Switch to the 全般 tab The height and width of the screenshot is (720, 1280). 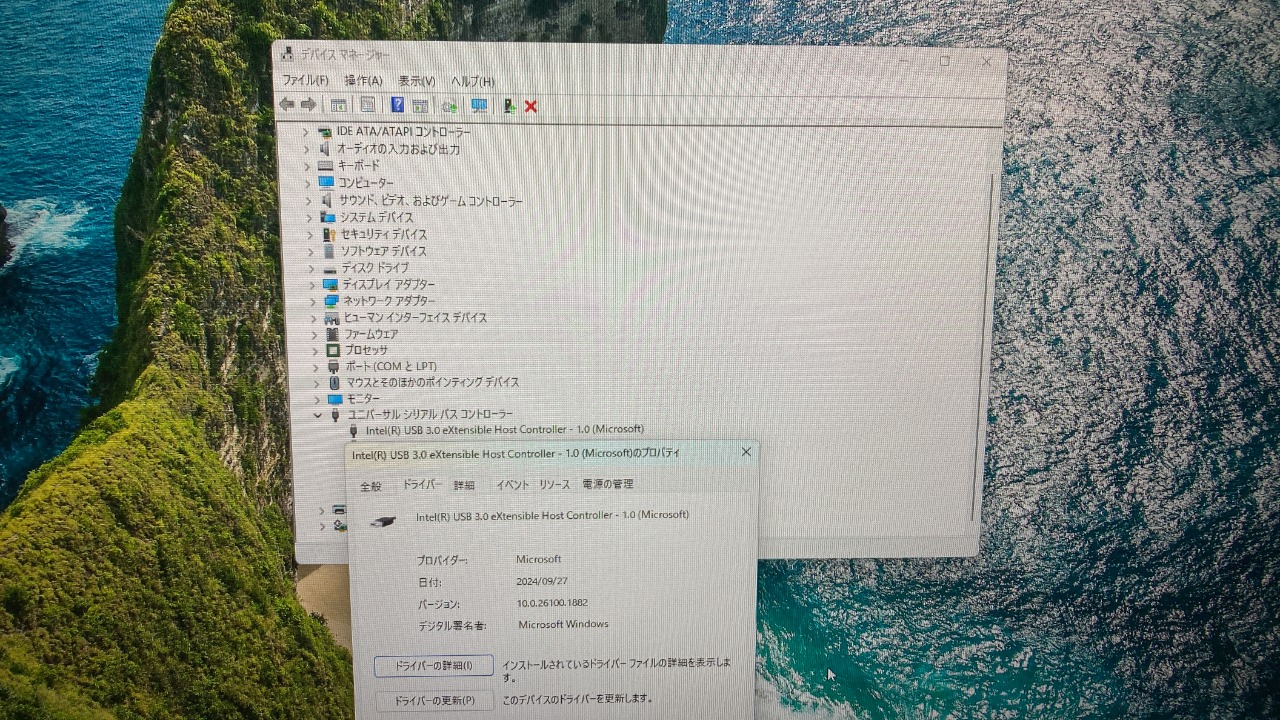pos(370,486)
